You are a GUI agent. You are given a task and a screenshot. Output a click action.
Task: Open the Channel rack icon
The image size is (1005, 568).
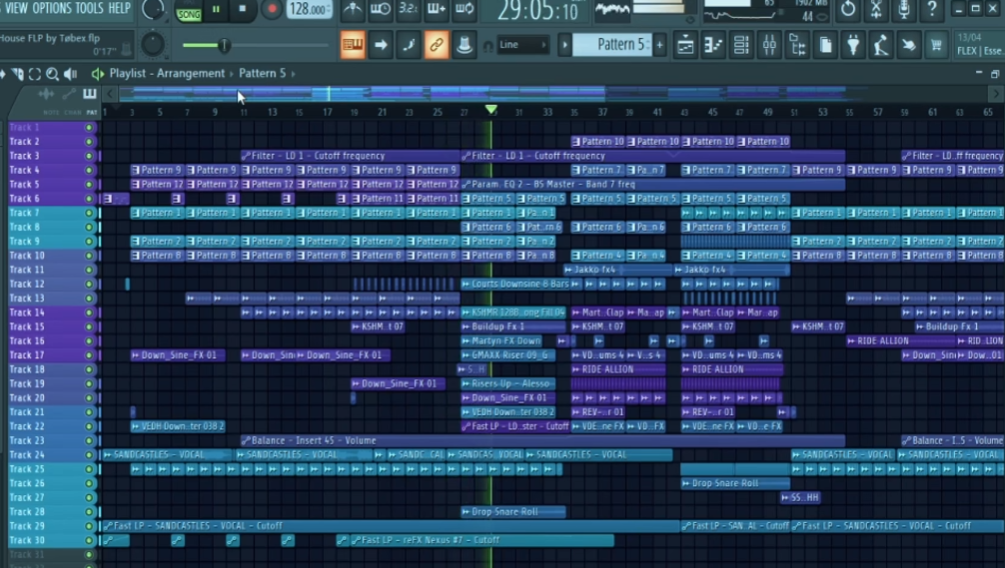click(x=742, y=45)
